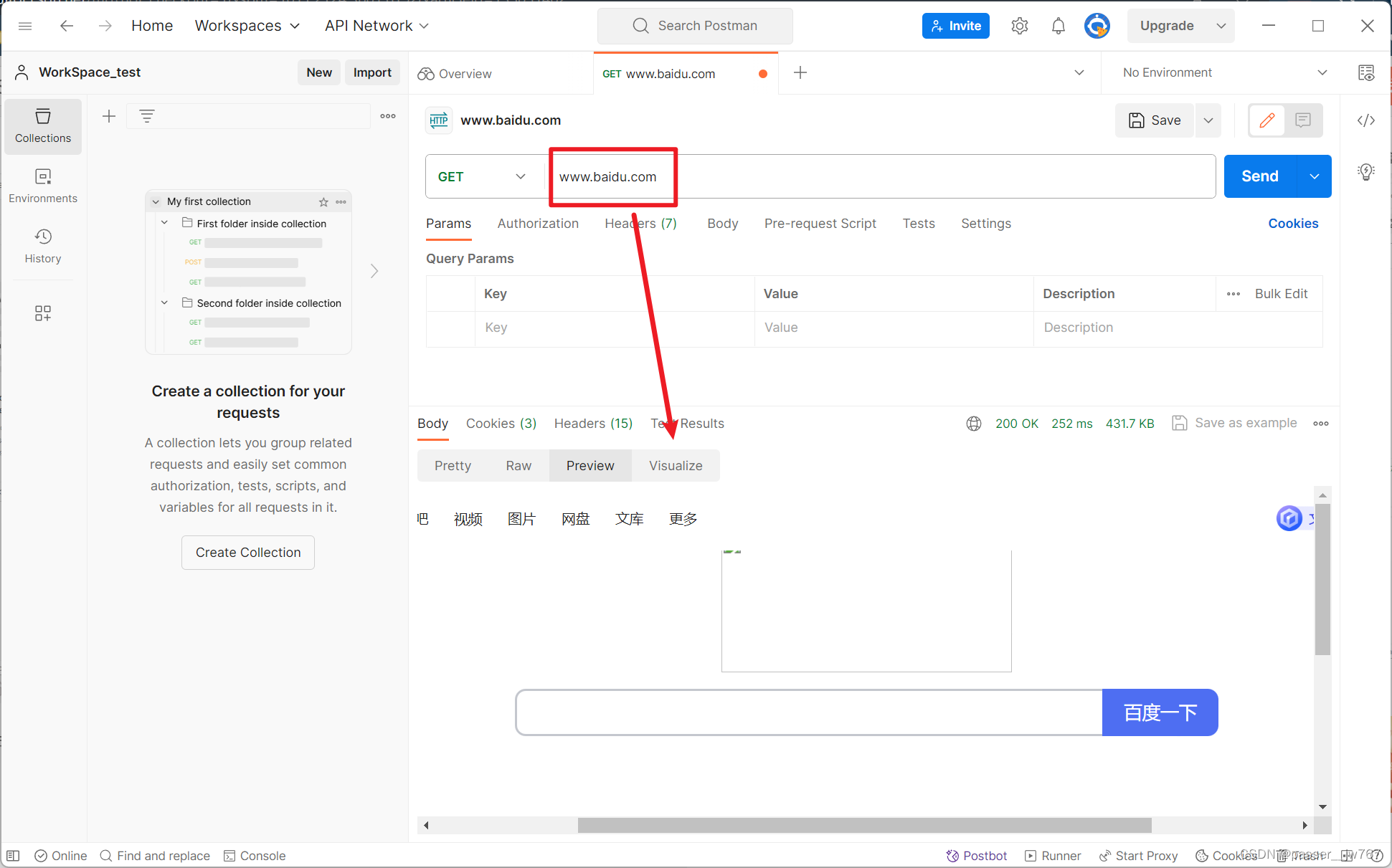Open the No Environment selector
The image size is (1392, 868).
[1225, 72]
